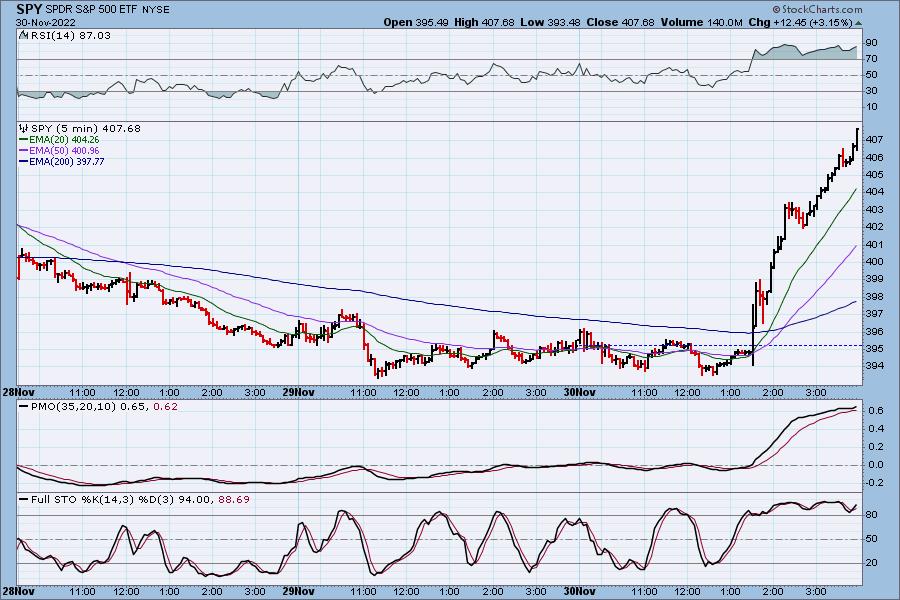
Task: Click the purple EMA(50) legend line
Action: 24,150
